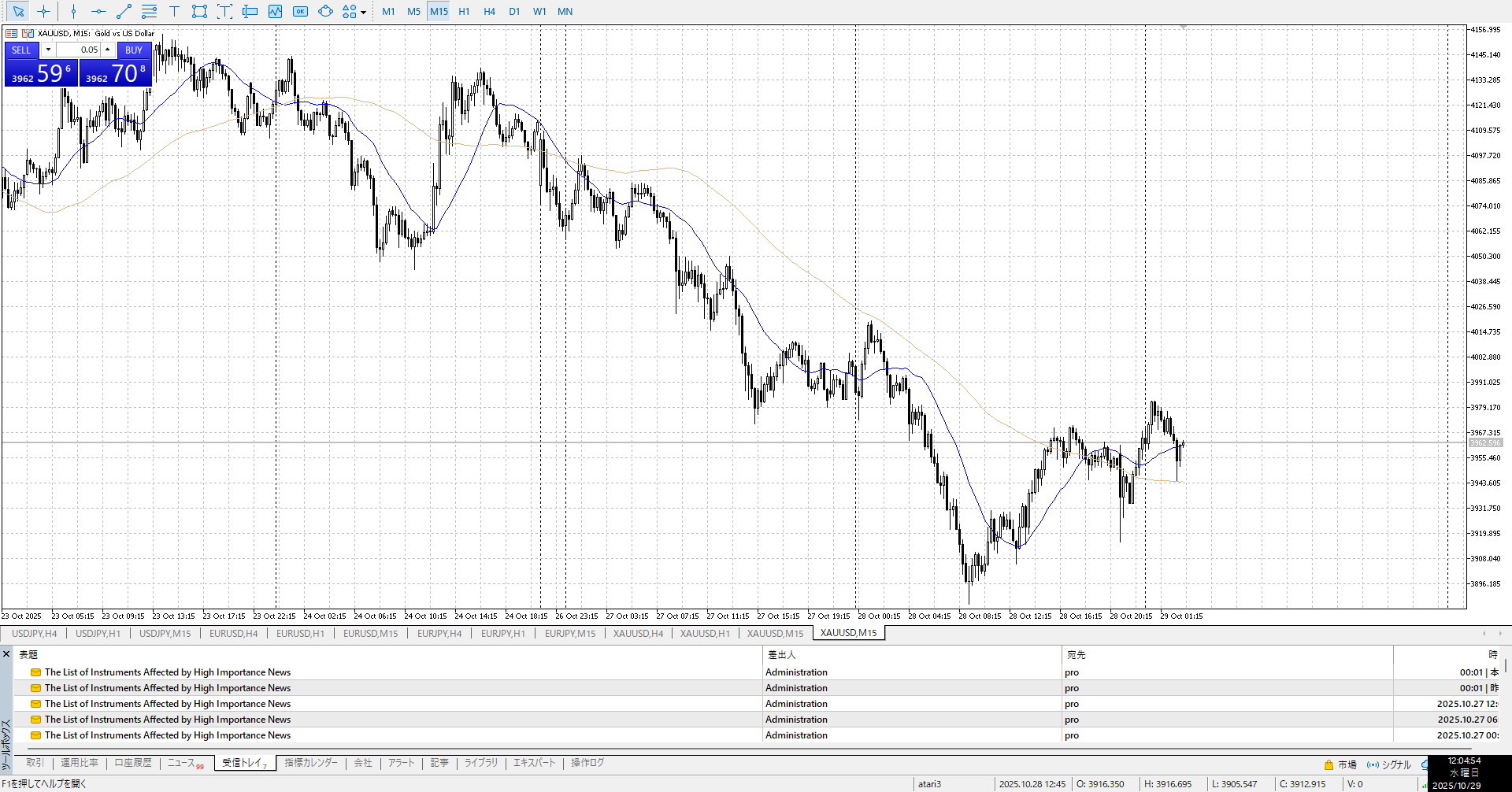Select the crosshair cursor tool
Viewport: 1512px width, 792px height.
point(43,11)
